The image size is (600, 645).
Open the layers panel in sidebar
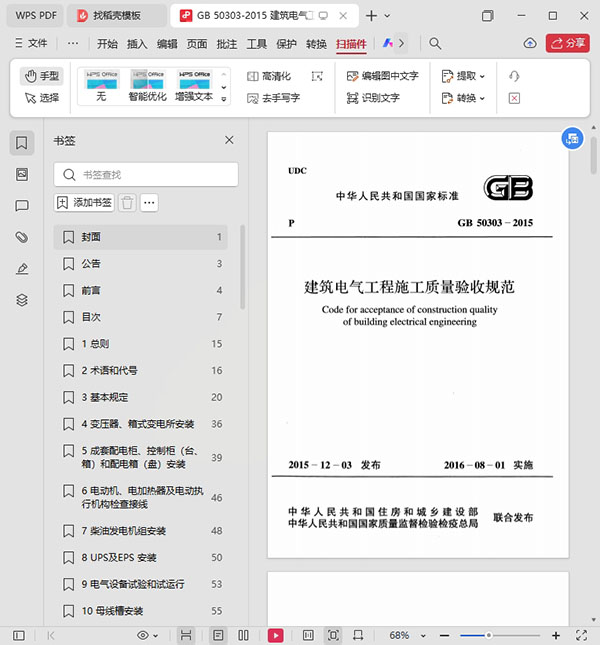22,300
